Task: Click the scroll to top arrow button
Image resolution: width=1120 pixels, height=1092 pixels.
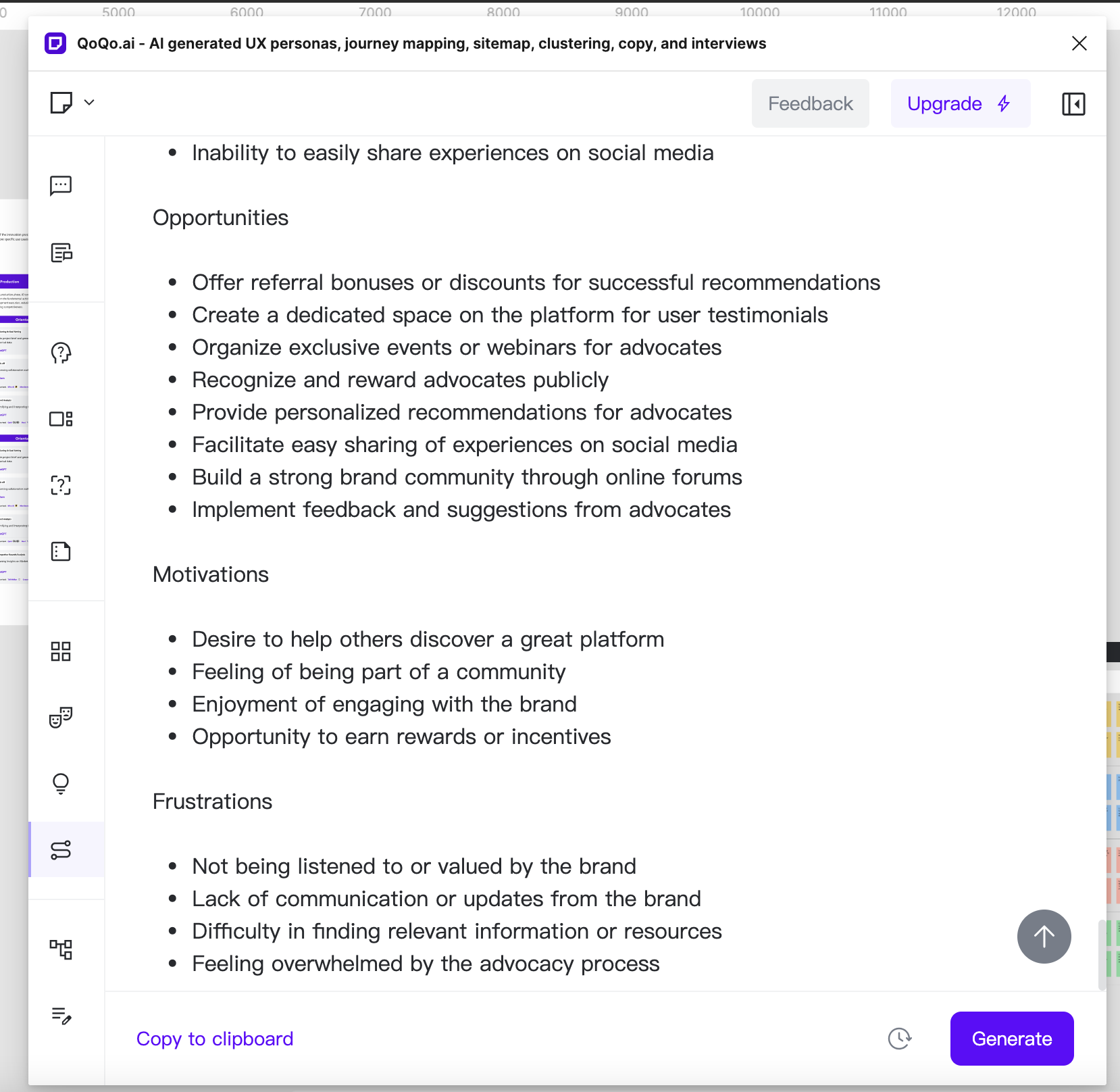Action: point(1044,937)
